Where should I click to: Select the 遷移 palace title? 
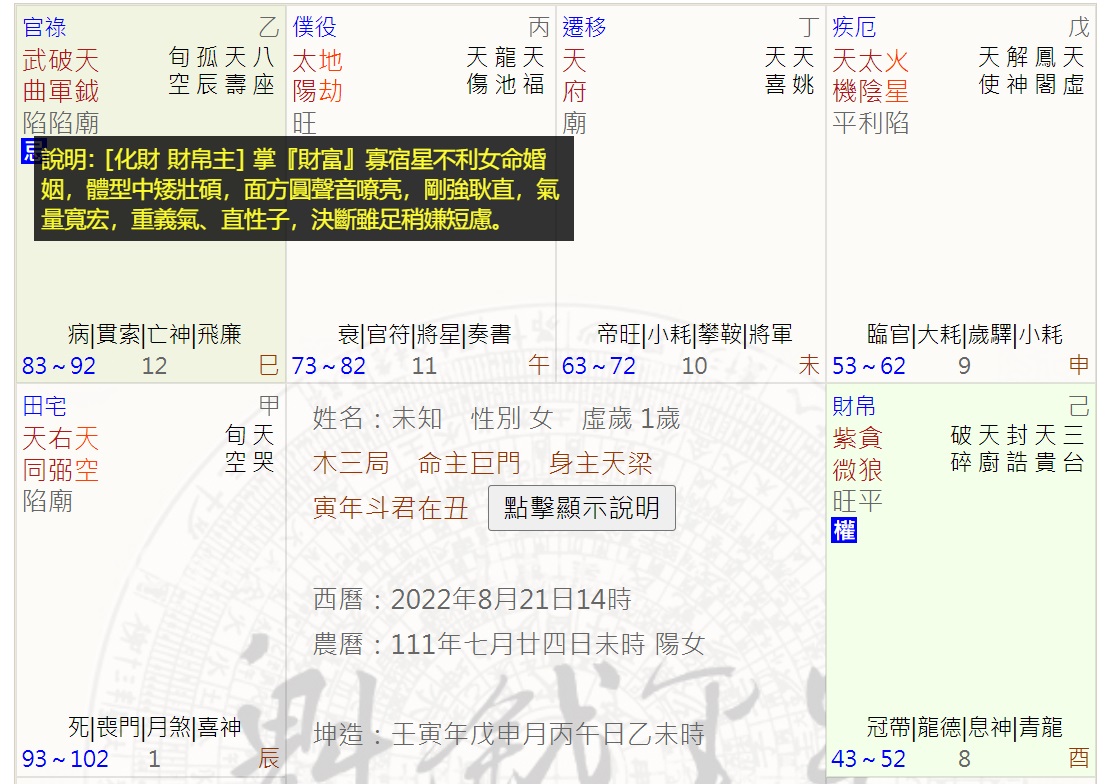pyautogui.click(x=584, y=28)
